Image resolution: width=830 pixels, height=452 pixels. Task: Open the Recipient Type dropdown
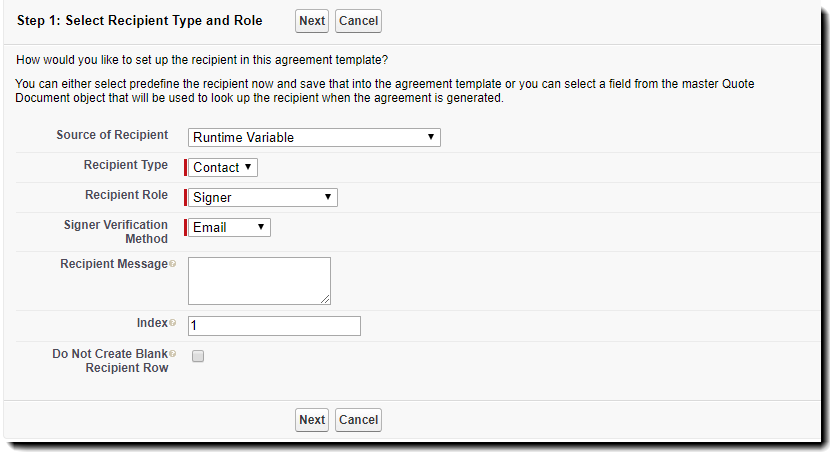pos(222,167)
